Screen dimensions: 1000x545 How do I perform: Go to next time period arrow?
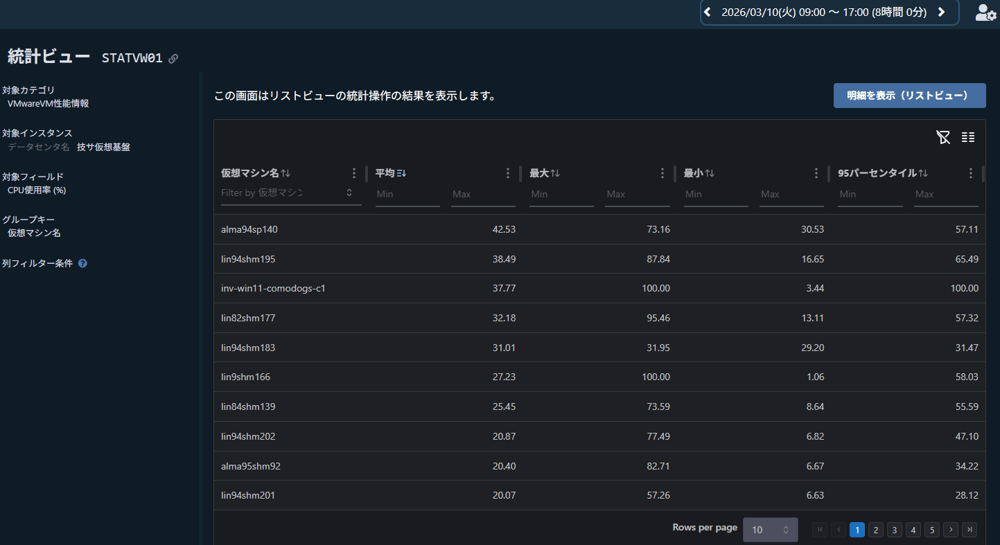(941, 12)
